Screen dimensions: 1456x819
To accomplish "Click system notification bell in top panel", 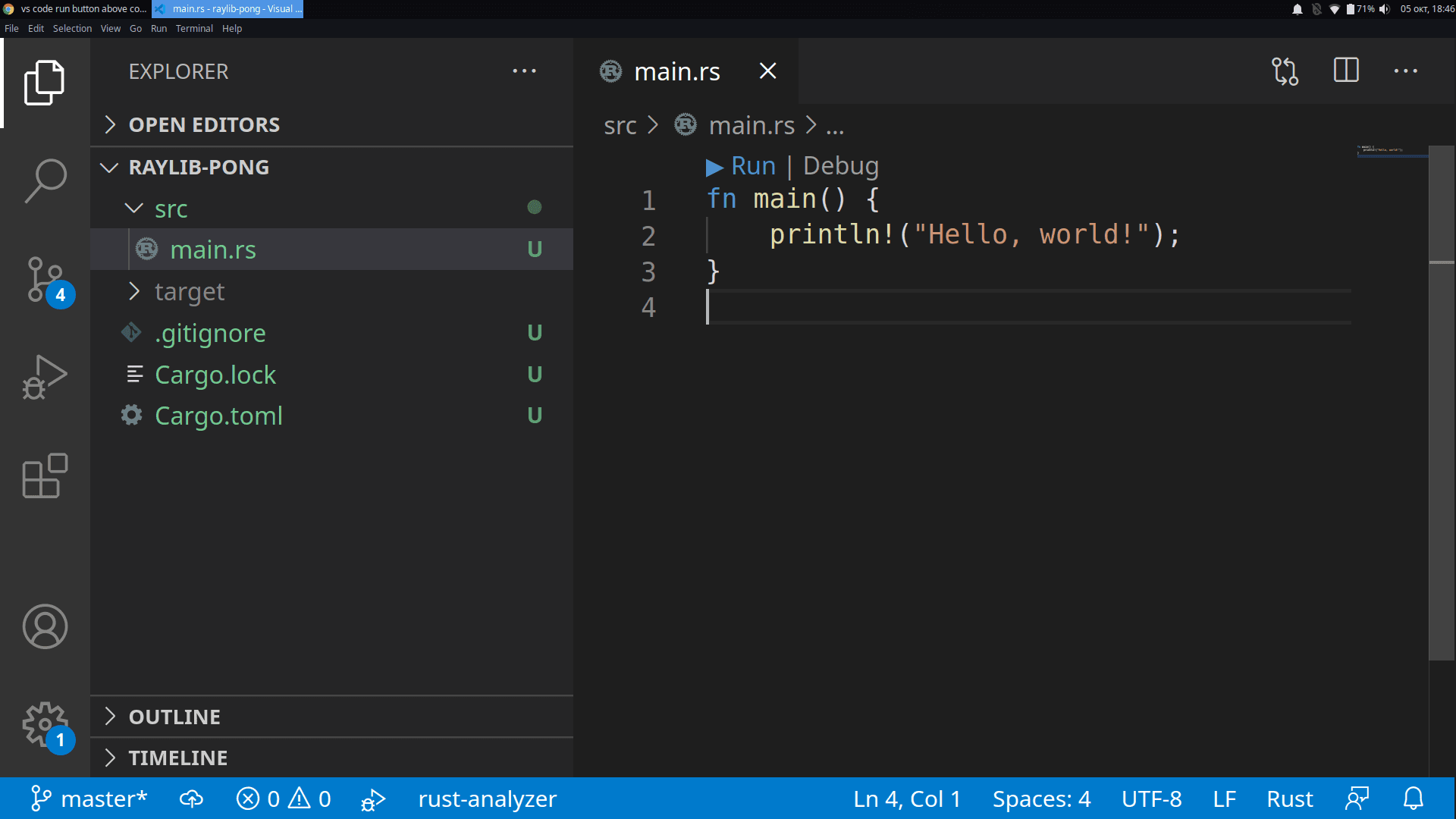I will tap(1298, 9).
